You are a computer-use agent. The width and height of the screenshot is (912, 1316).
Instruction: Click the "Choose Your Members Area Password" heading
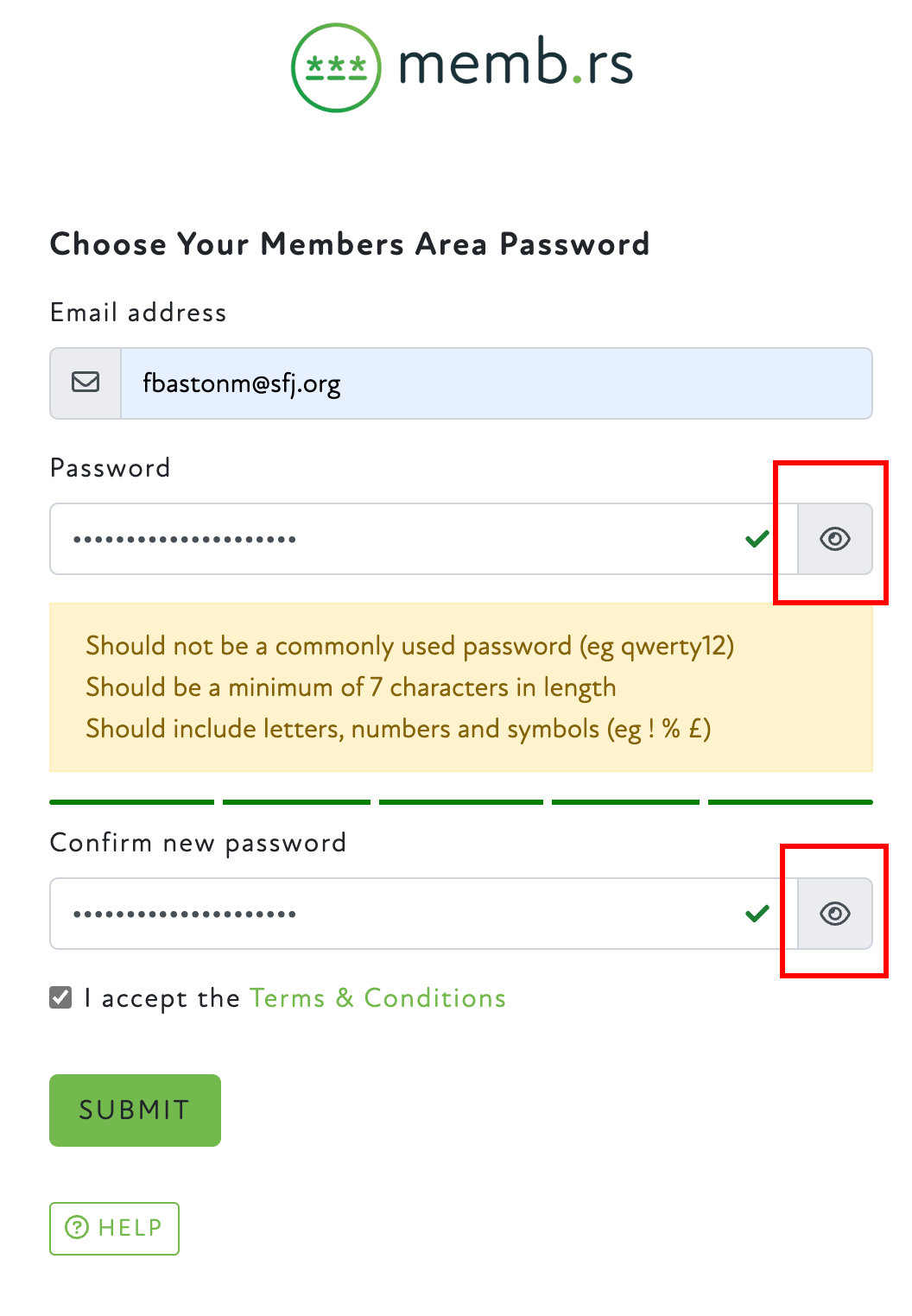[x=350, y=244]
